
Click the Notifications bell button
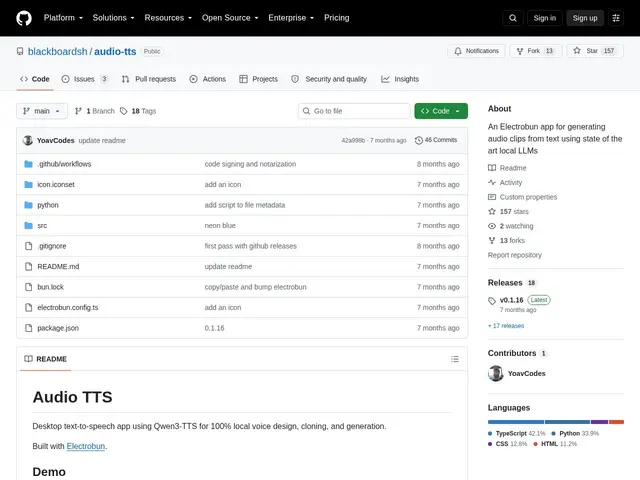click(476, 51)
